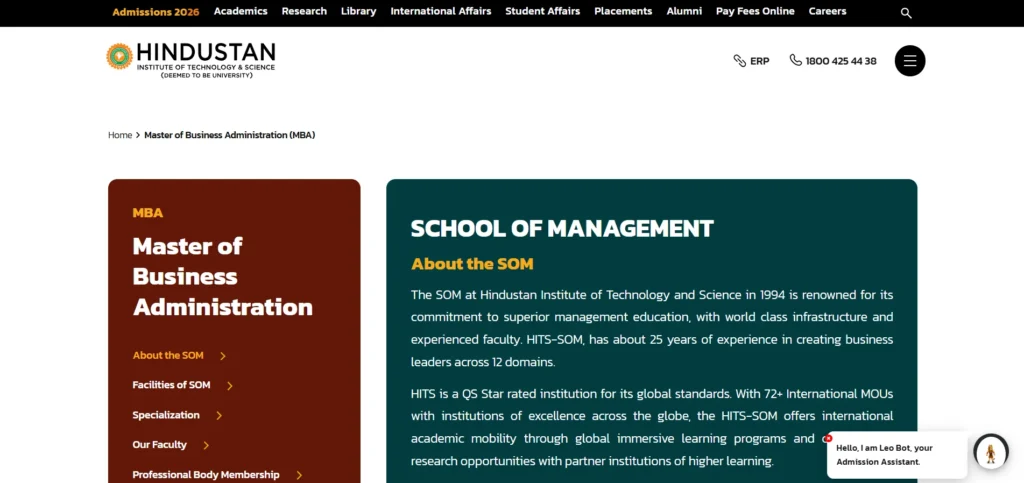Screen dimensions: 1024x483
Task: Click chevron next to Facilities of SOM
Action: (x=230, y=386)
